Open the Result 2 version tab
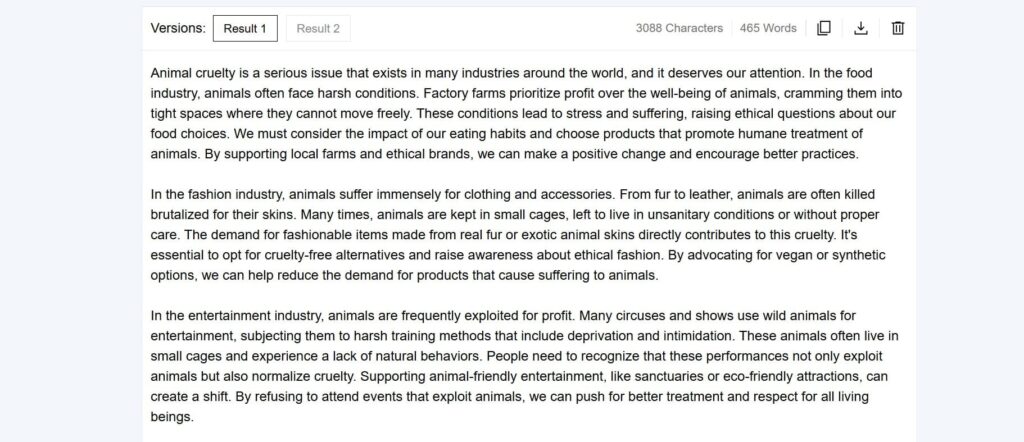1024x442 pixels. click(x=318, y=28)
